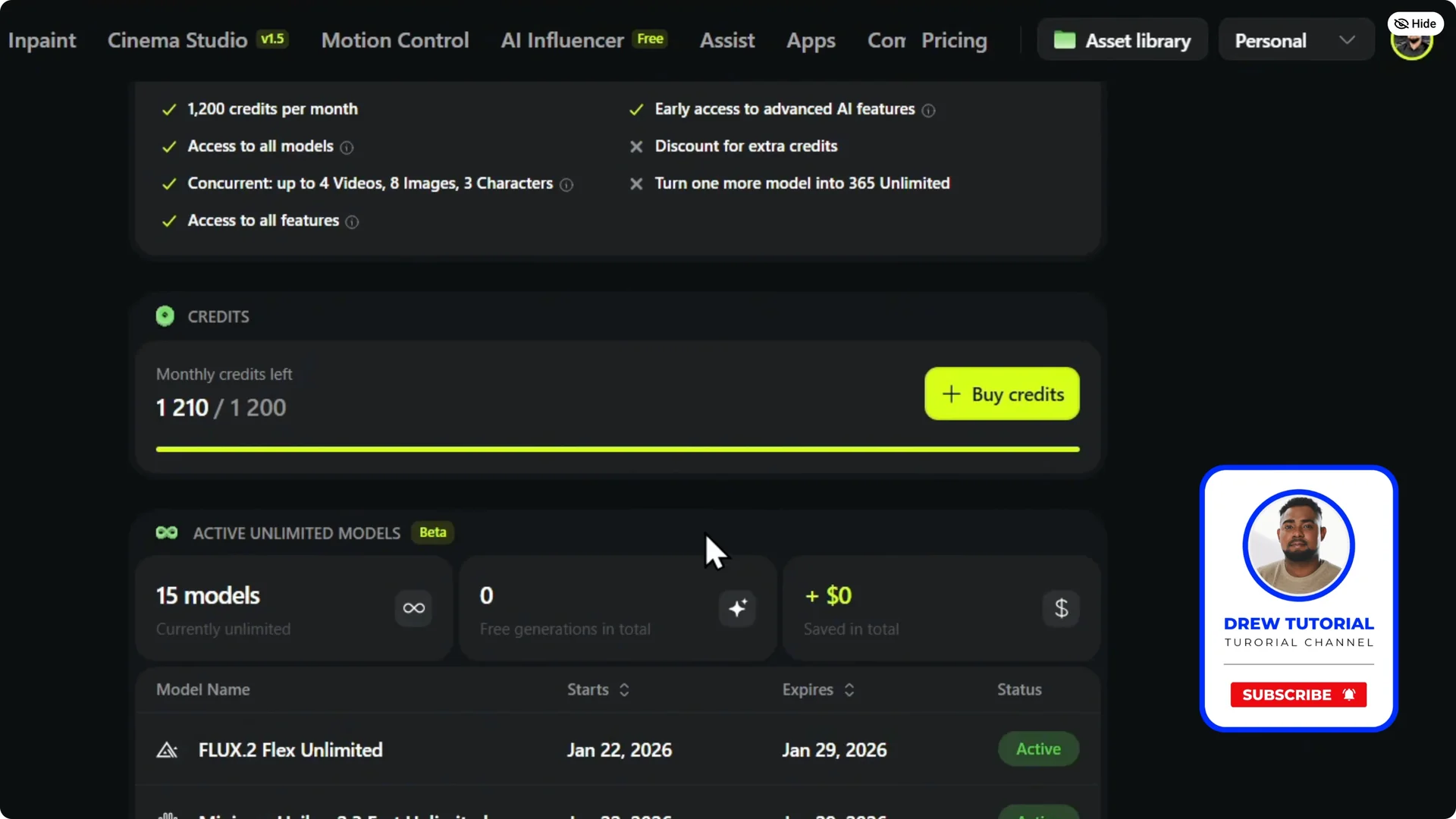
Task: Open the Personal workspace dropdown
Action: (x=1296, y=39)
